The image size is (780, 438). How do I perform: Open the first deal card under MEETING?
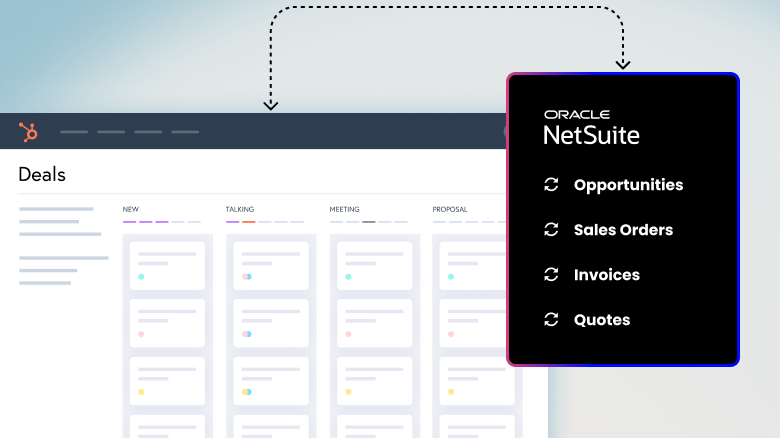pos(375,266)
